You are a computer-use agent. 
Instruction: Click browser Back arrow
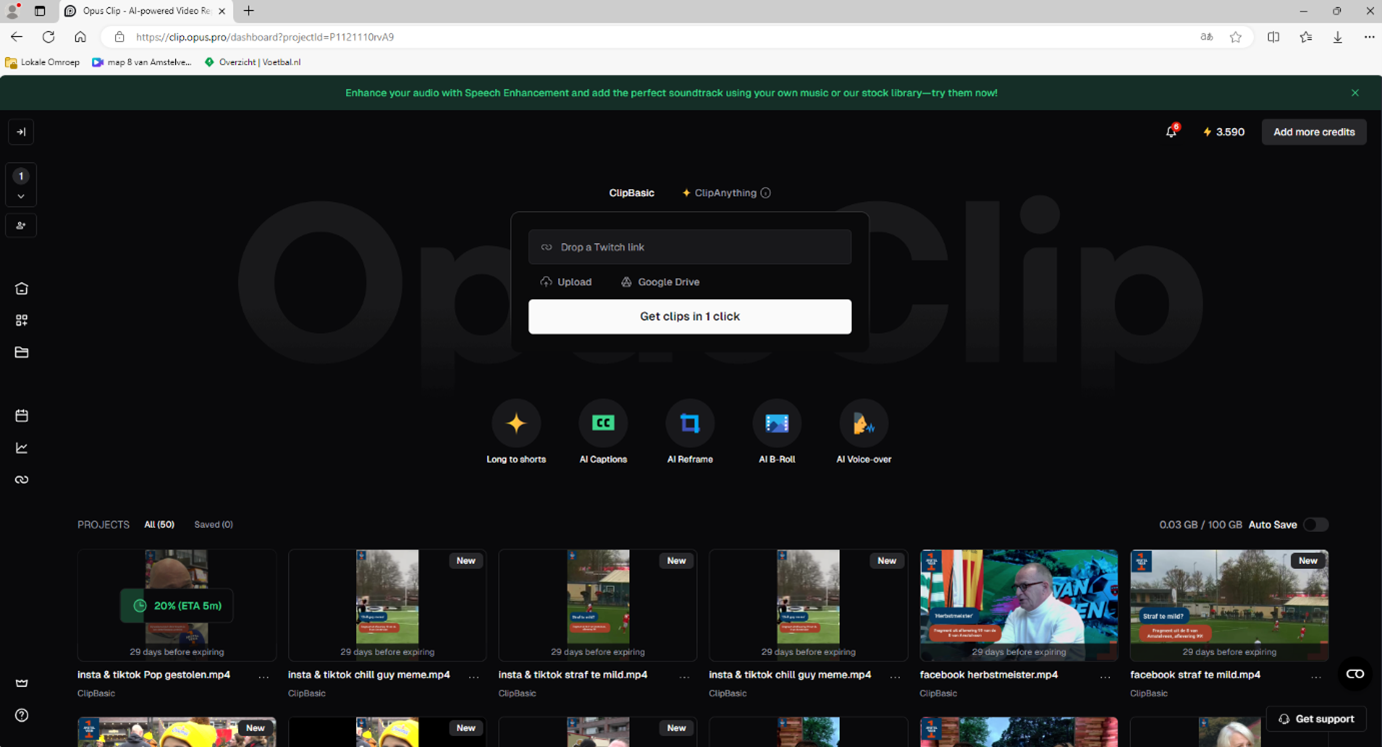(17, 37)
